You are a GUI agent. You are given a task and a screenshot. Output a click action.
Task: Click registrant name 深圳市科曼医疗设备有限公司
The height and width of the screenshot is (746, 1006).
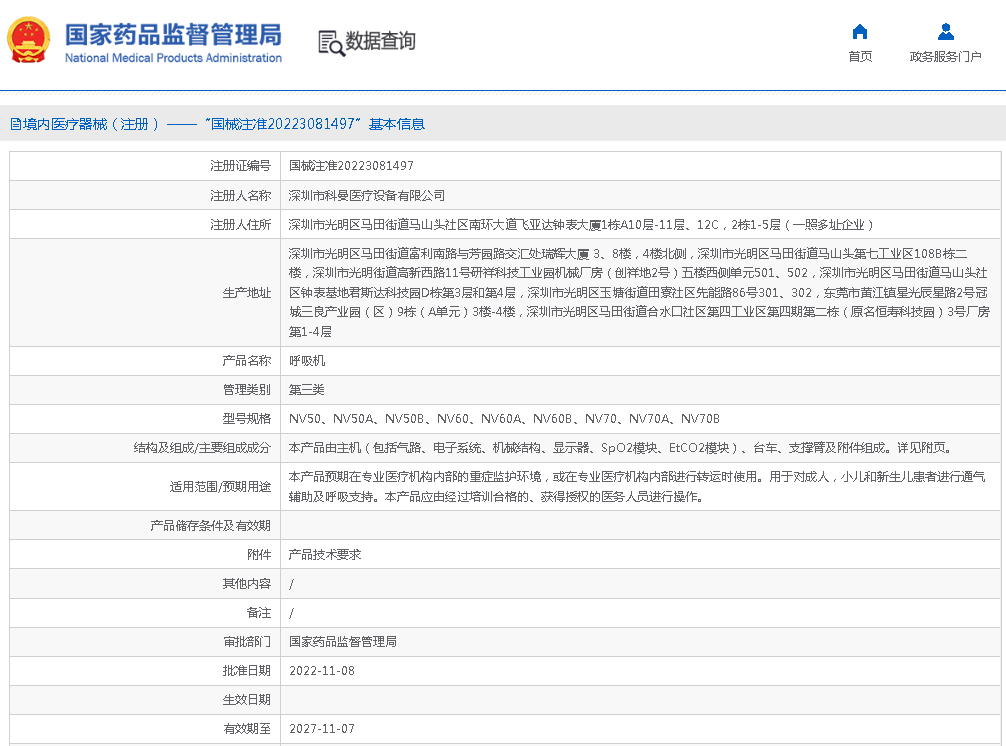tap(367, 195)
